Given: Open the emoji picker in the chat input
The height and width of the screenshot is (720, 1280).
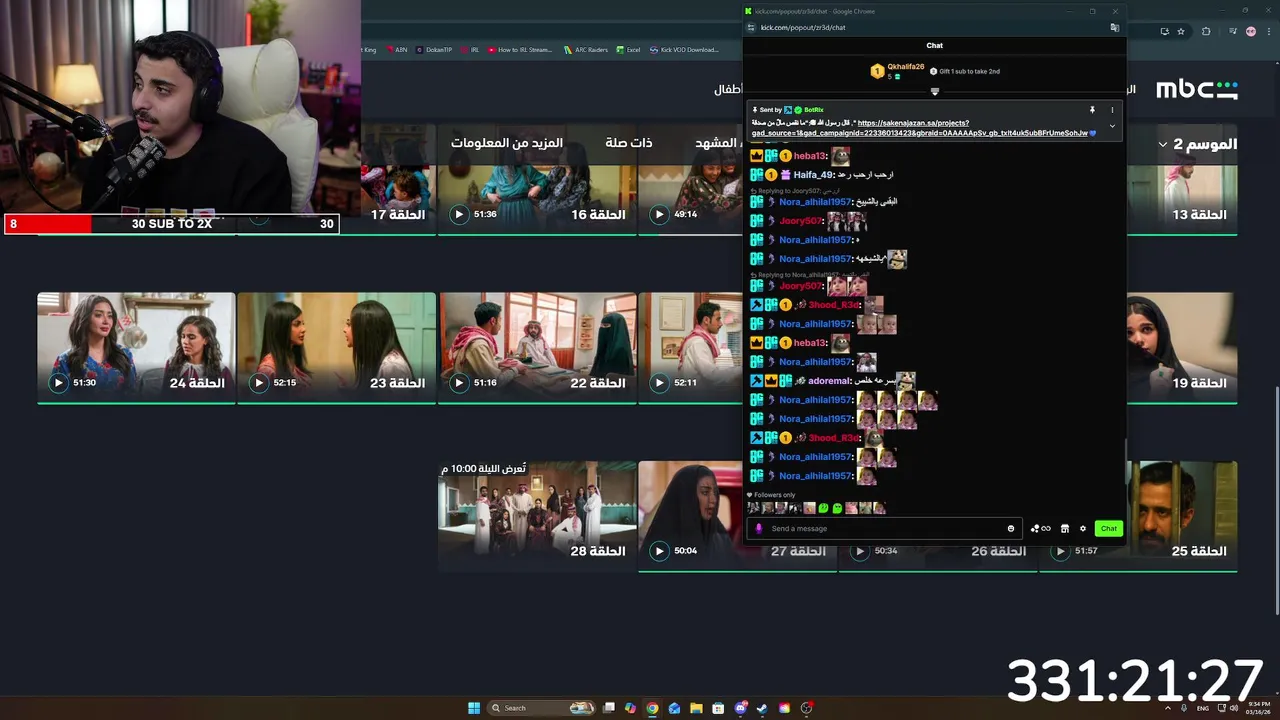Looking at the screenshot, I should coord(1011,528).
